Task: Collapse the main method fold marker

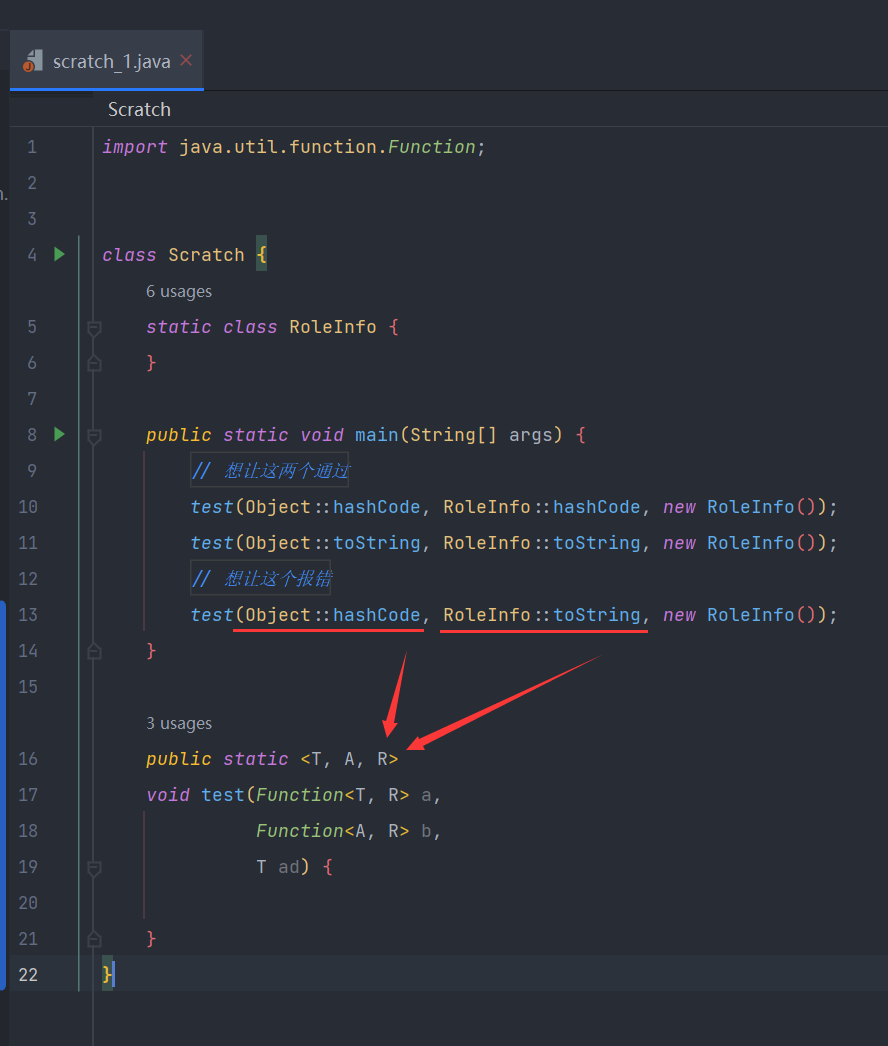Action: pyautogui.click(x=94, y=435)
